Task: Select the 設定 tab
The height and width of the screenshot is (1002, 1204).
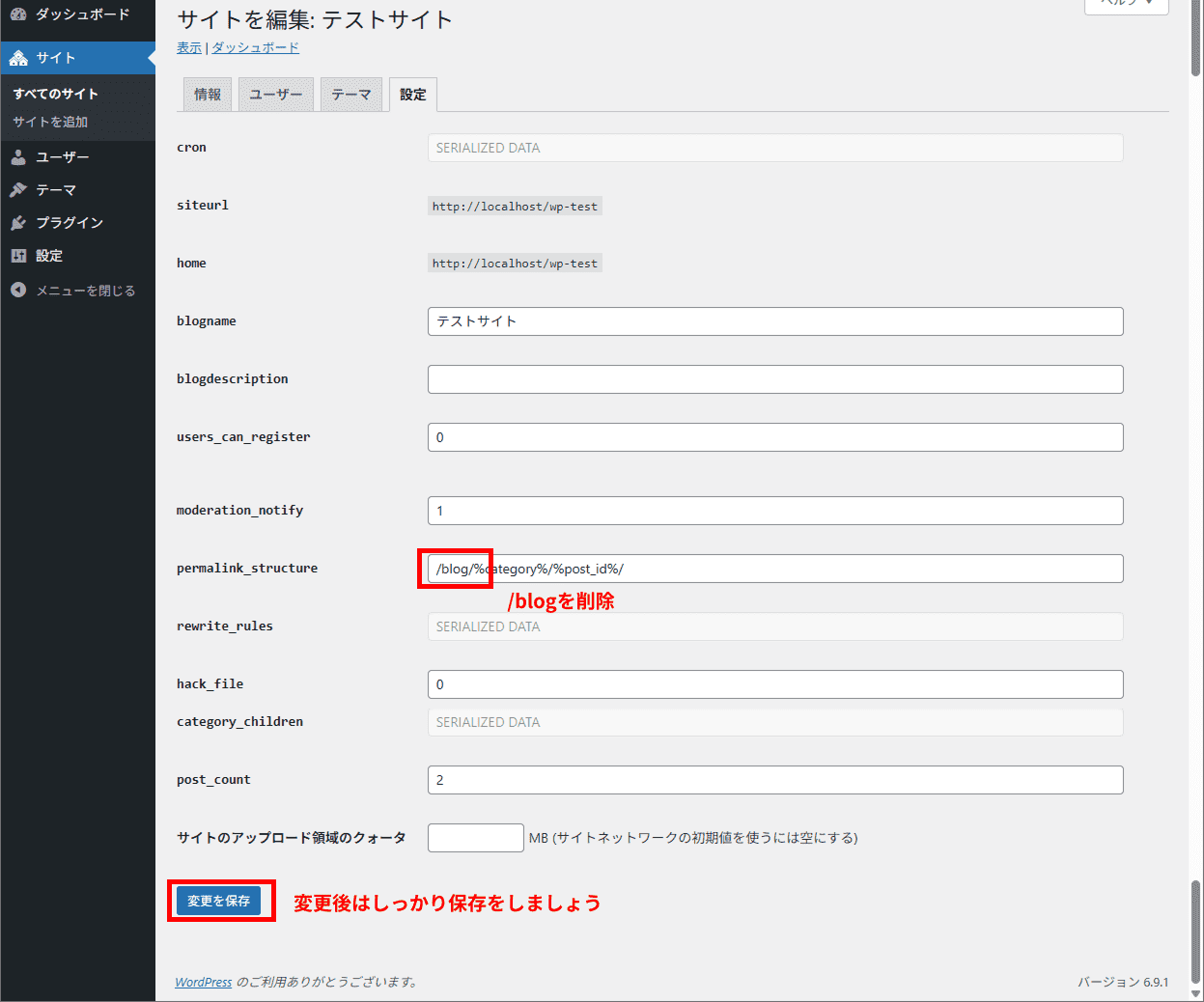Action: click(412, 94)
